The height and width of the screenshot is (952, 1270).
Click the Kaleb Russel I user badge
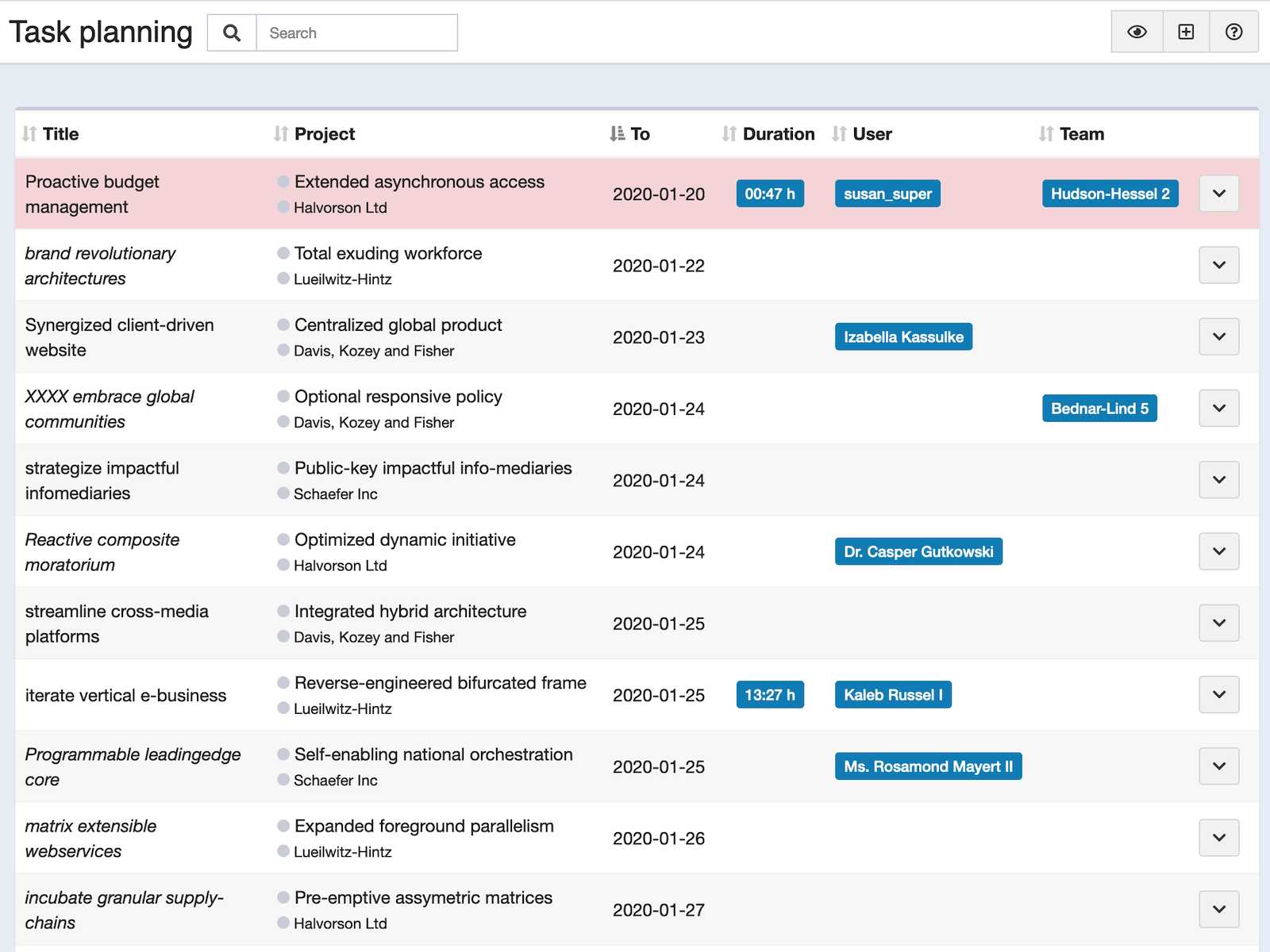pos(893,695)
